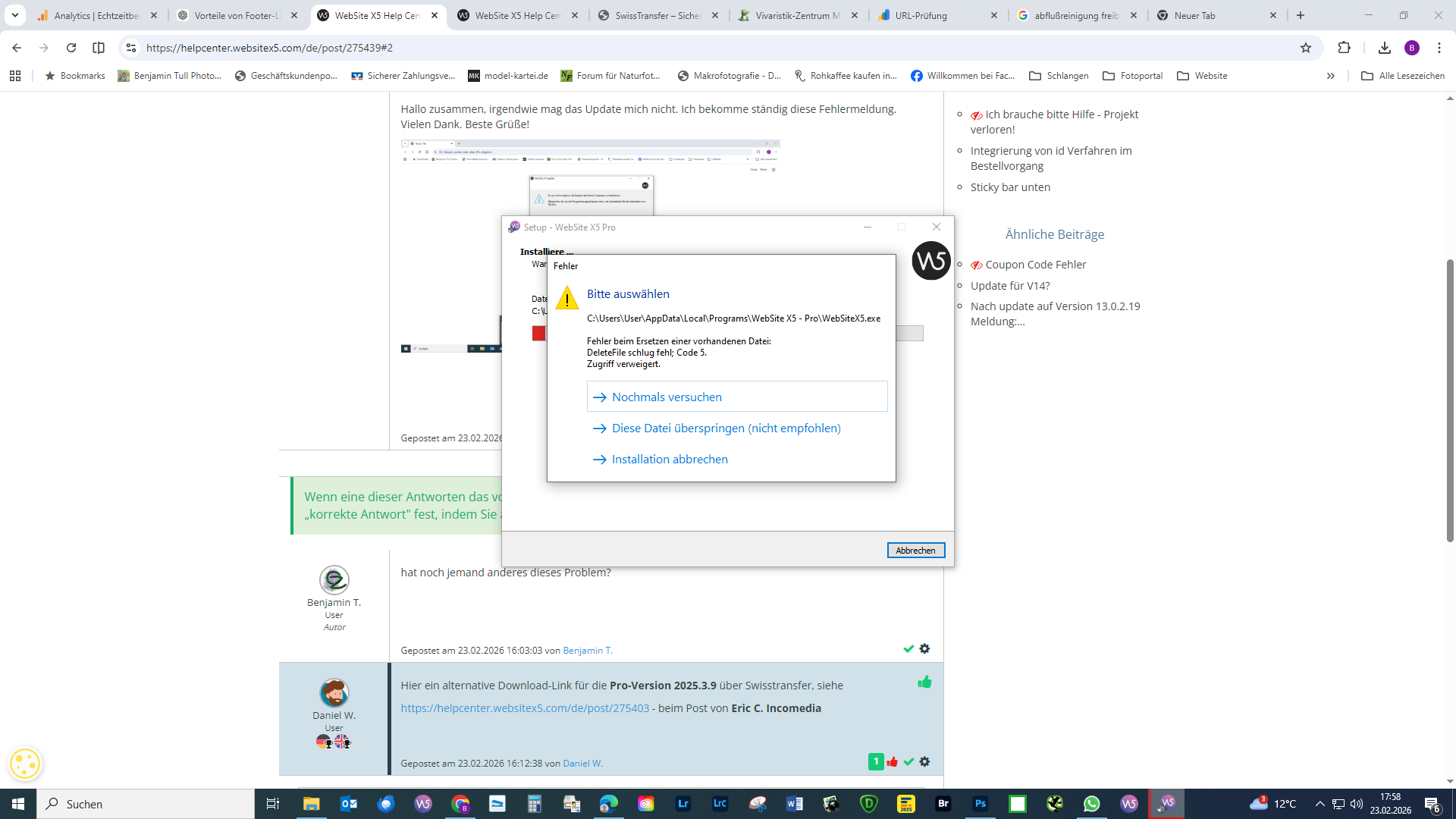Expand the hidden bookmarks chevron

click(1330, 76)
